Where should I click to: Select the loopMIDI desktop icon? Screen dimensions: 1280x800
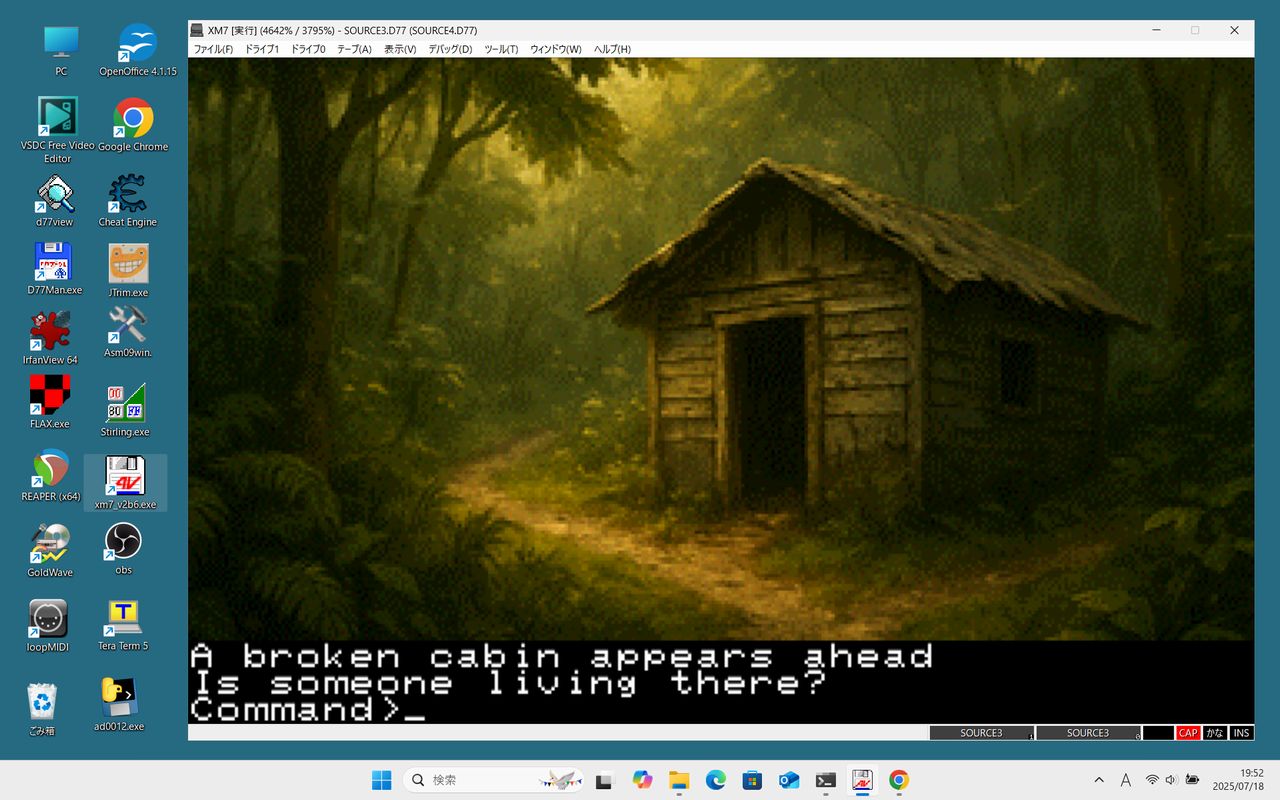tap(48, 626)
